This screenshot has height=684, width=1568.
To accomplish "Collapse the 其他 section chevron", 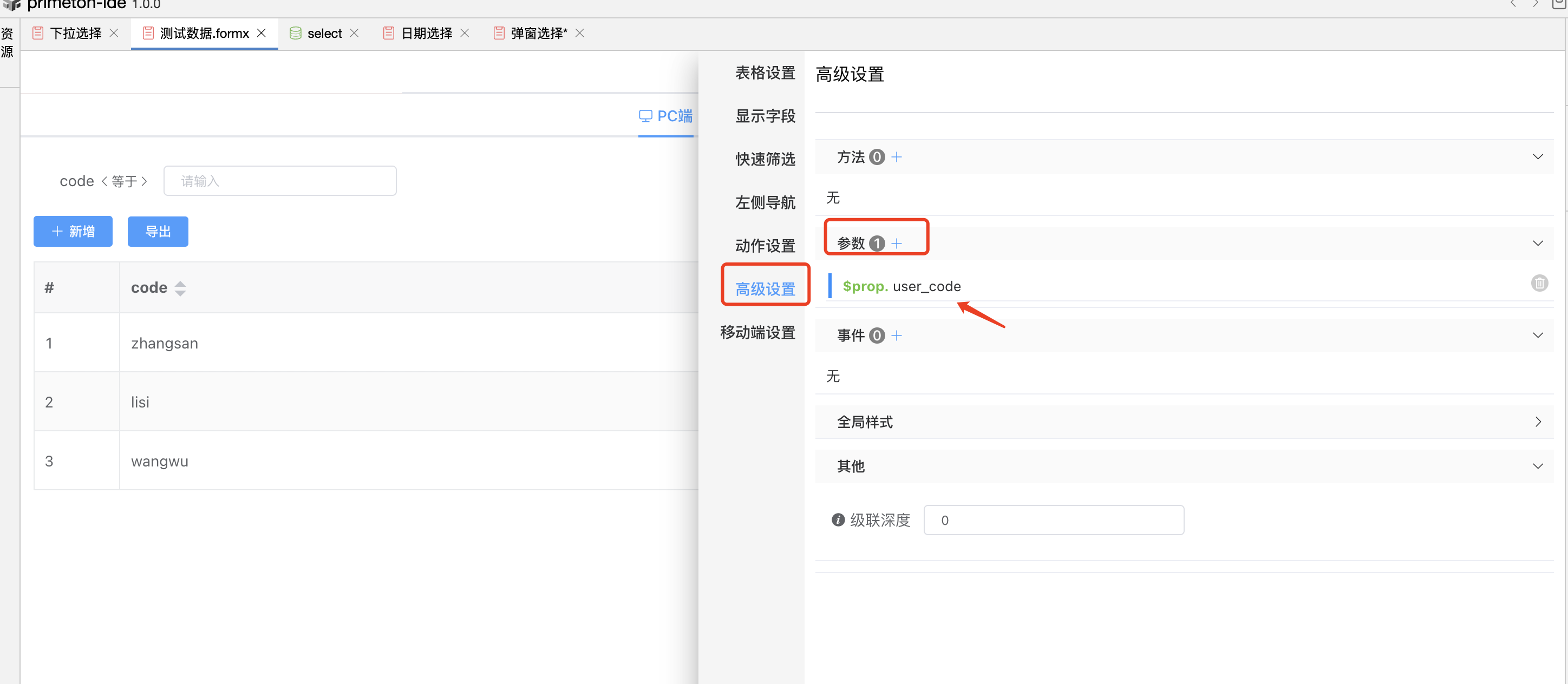I will 1538,466.
